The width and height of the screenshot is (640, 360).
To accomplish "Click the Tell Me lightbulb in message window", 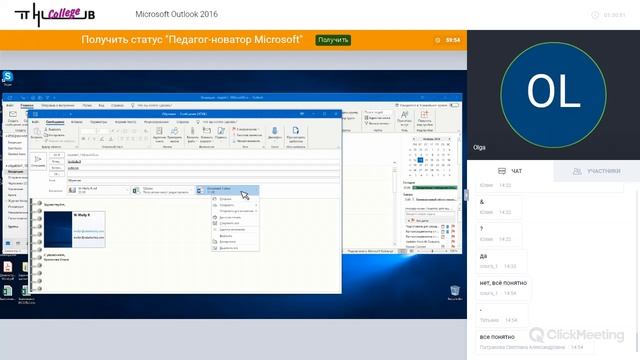I will (198, 122).
